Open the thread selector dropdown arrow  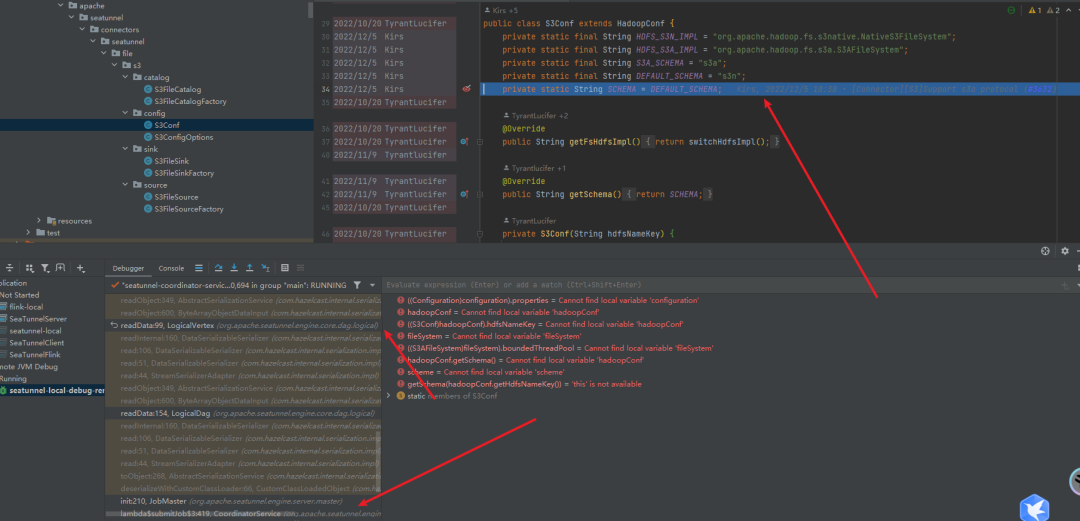373,285
